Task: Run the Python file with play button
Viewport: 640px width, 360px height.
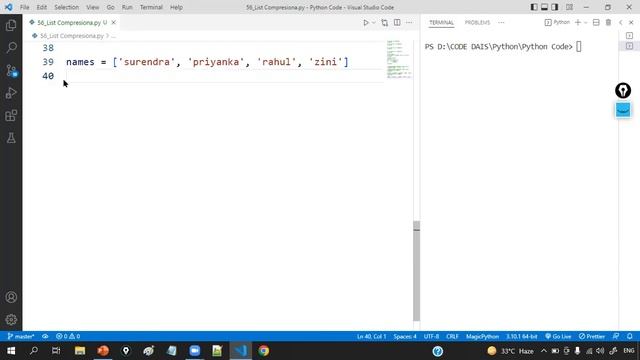Action: click(x=366, y=23)
